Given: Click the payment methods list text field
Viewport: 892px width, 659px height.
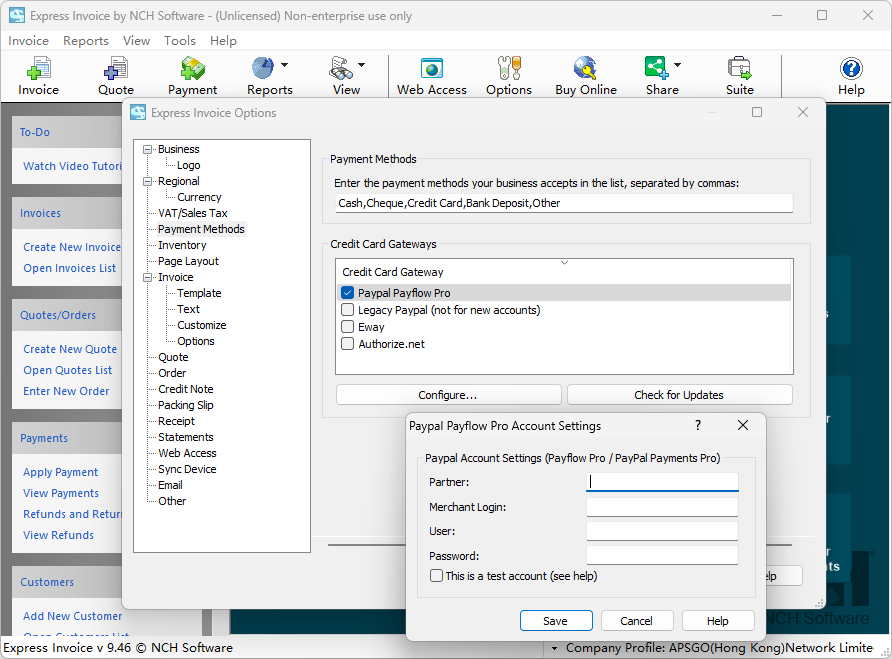Looking at the screenshot, I should pos(564,203).
